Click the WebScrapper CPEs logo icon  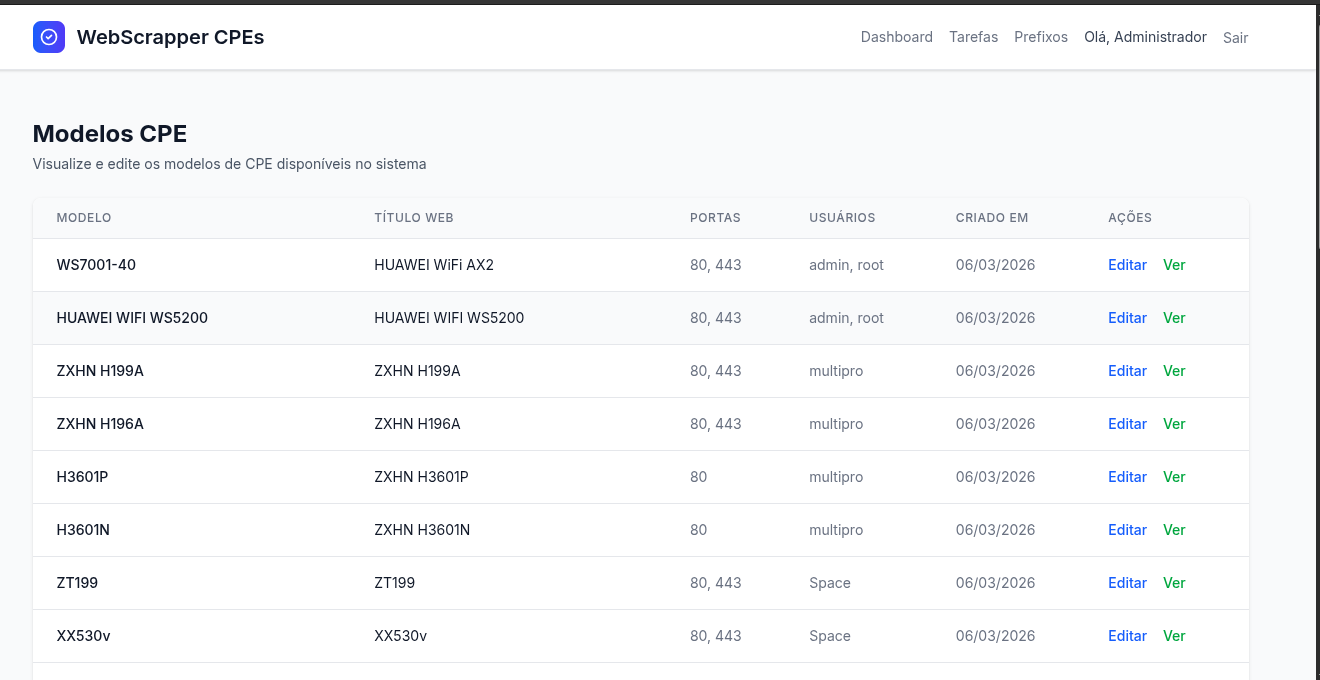coord(49,37)
